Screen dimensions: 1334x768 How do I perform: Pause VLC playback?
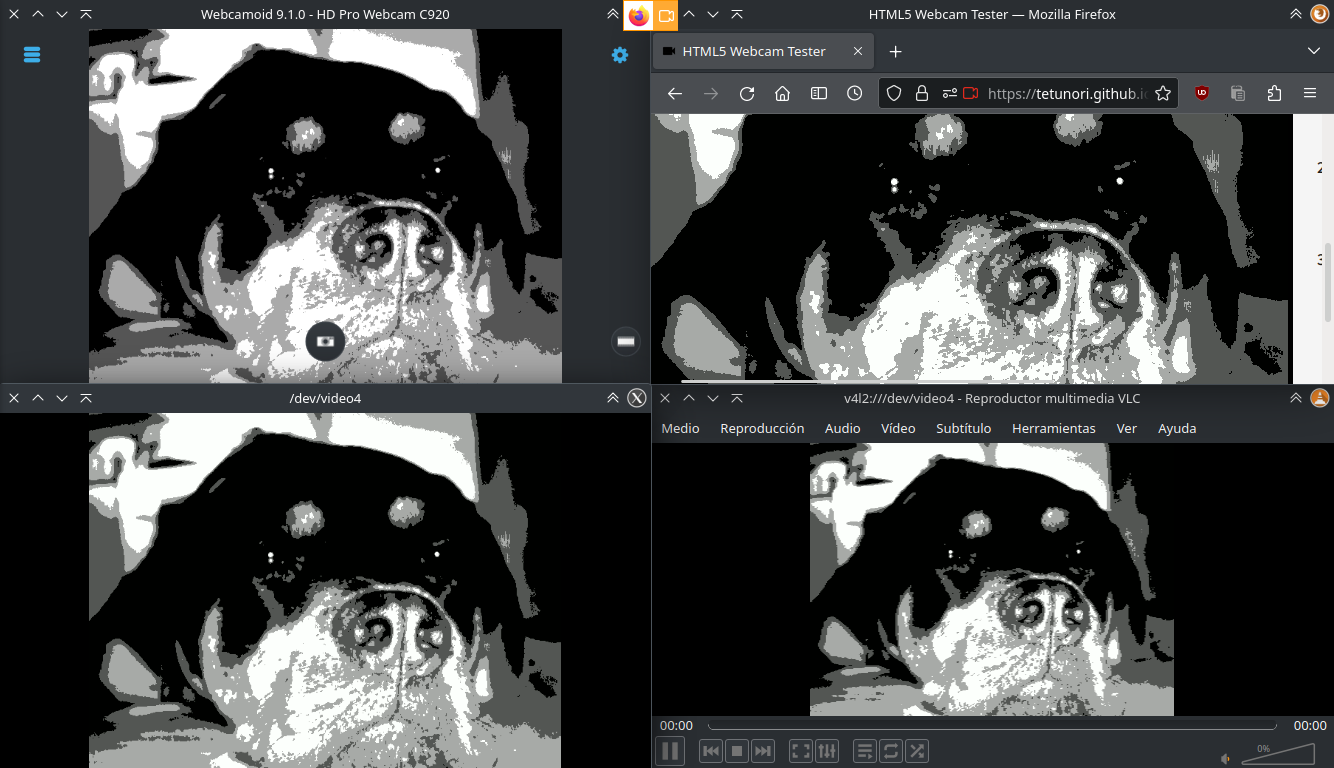(x=670, y=750)
